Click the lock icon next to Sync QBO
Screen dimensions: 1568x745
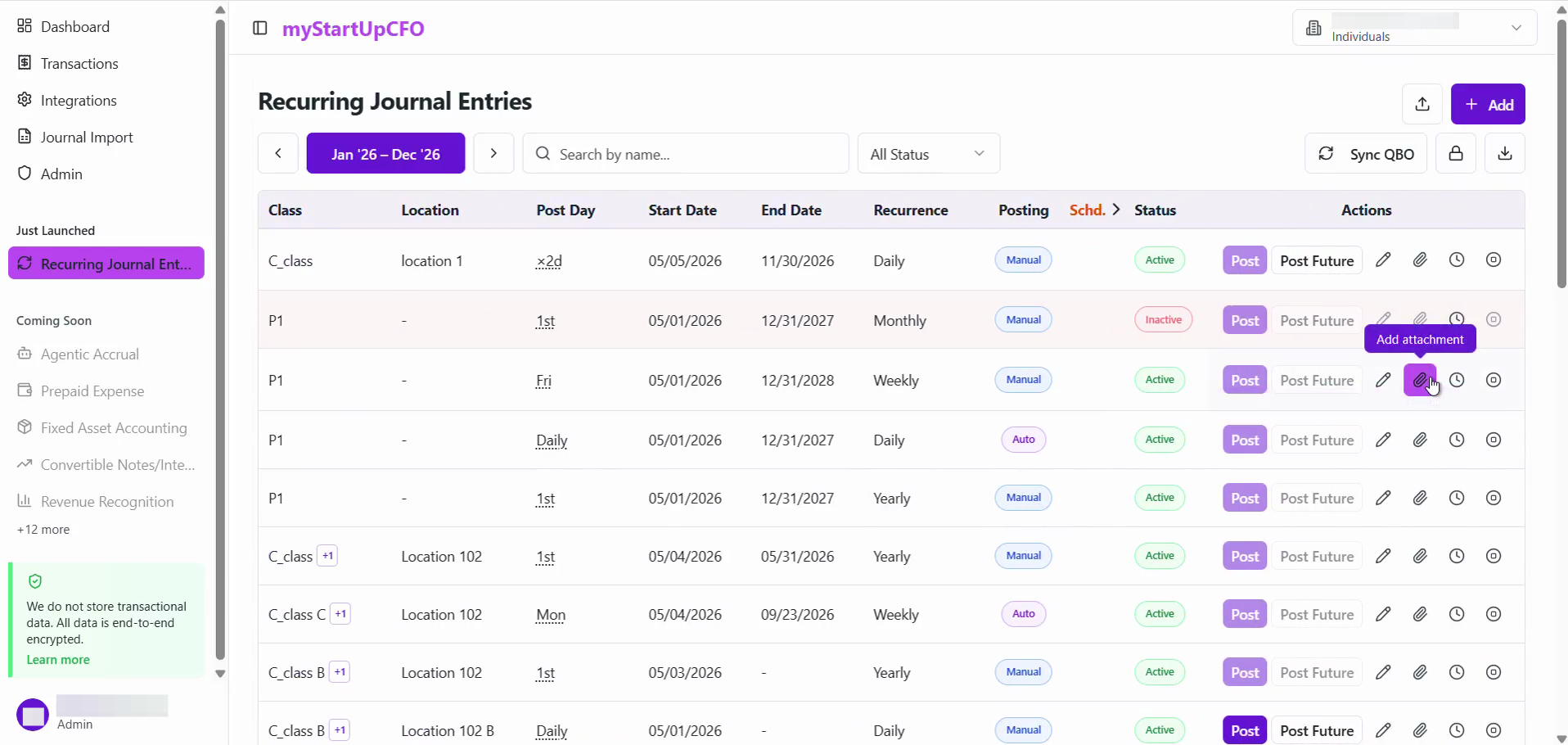click(x=1456, y=153)
